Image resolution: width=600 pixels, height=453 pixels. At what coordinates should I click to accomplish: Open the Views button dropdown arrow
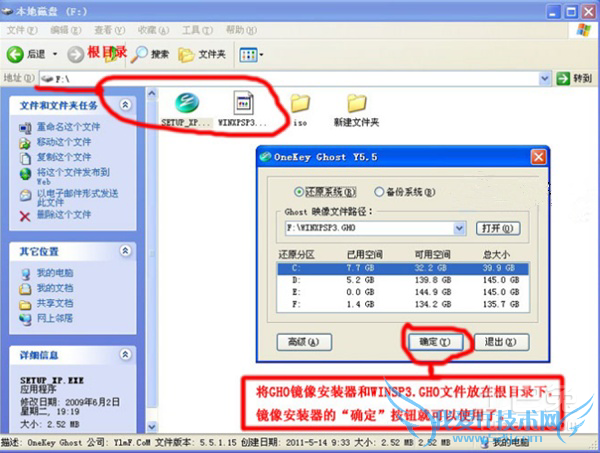click(262, 55)
